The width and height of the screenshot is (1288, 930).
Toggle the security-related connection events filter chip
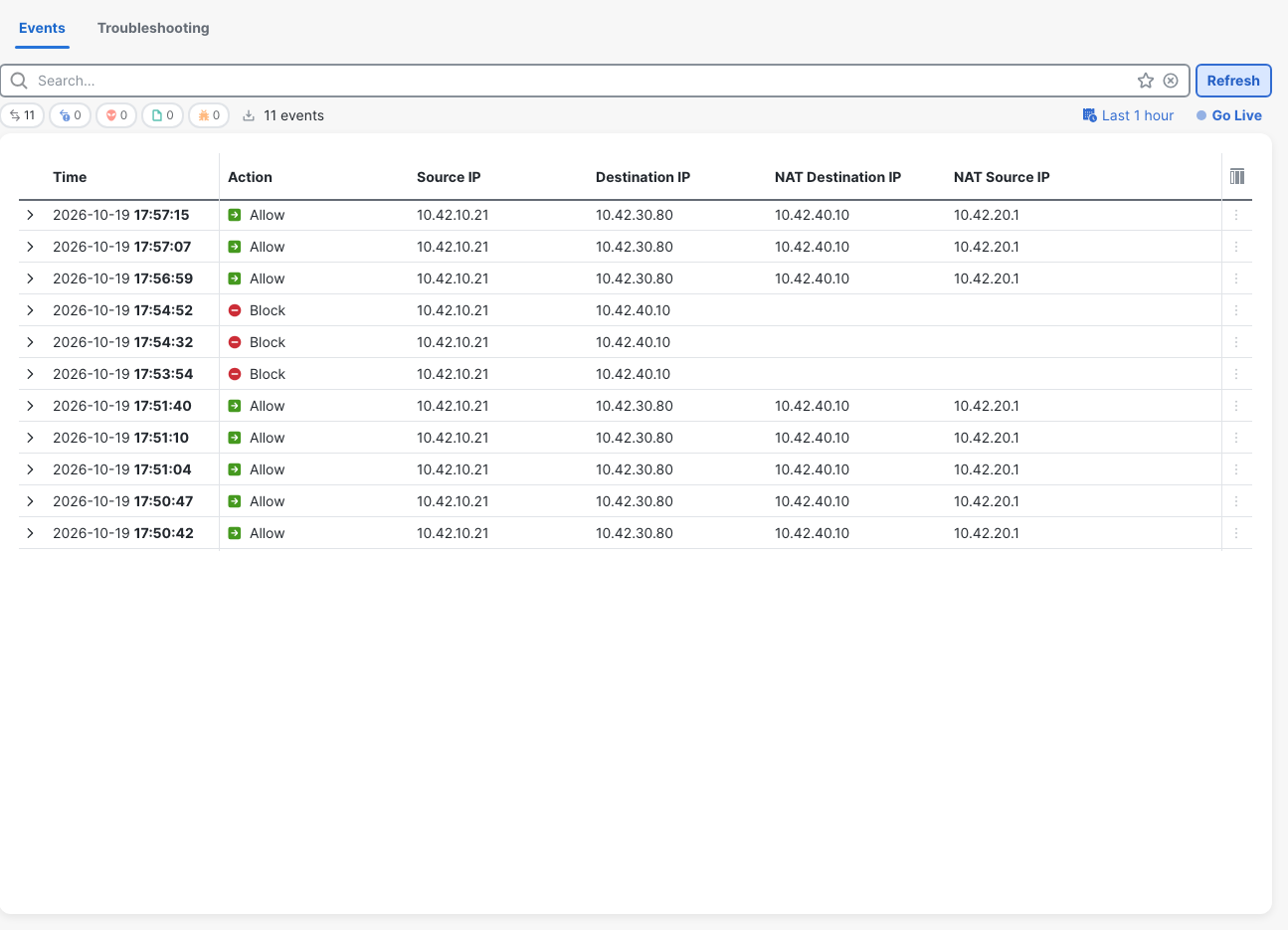point(71,115)
